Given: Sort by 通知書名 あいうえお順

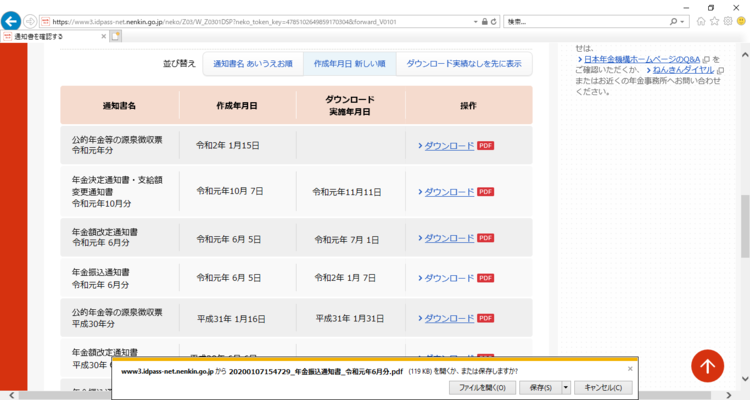Looking at the screenshot, I should pyautogui.click(x=253, y=63).
